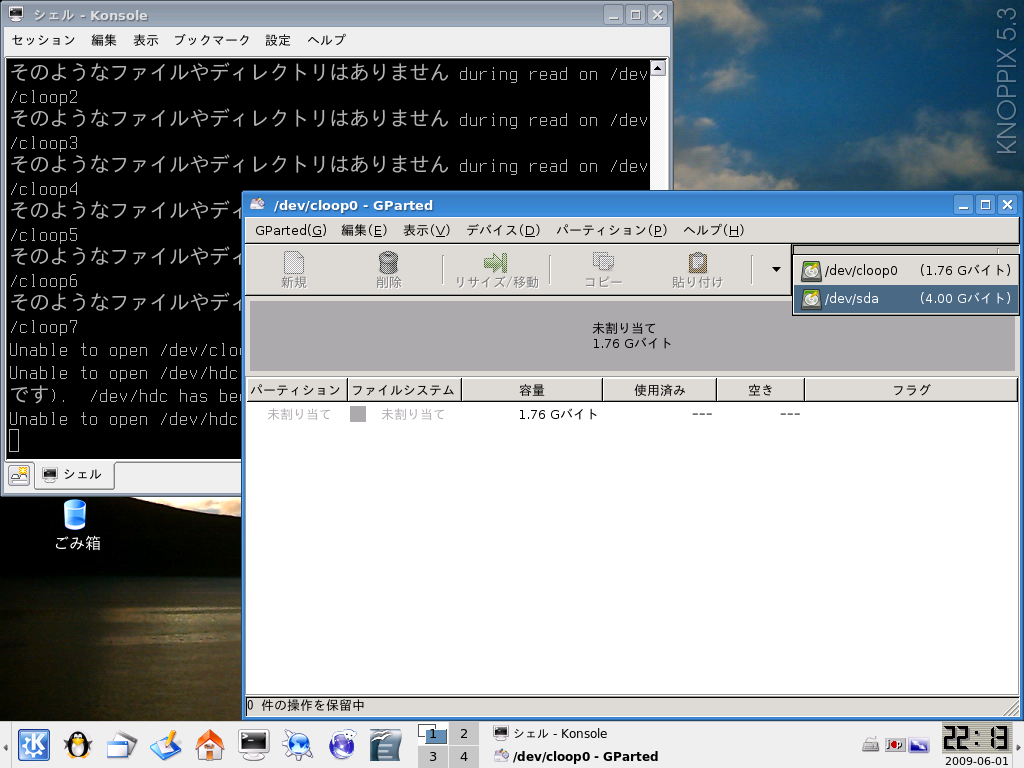Click the pencil desktop tool panel icon
Screen dimensions: 1024x768
click(x=165, y=745)
